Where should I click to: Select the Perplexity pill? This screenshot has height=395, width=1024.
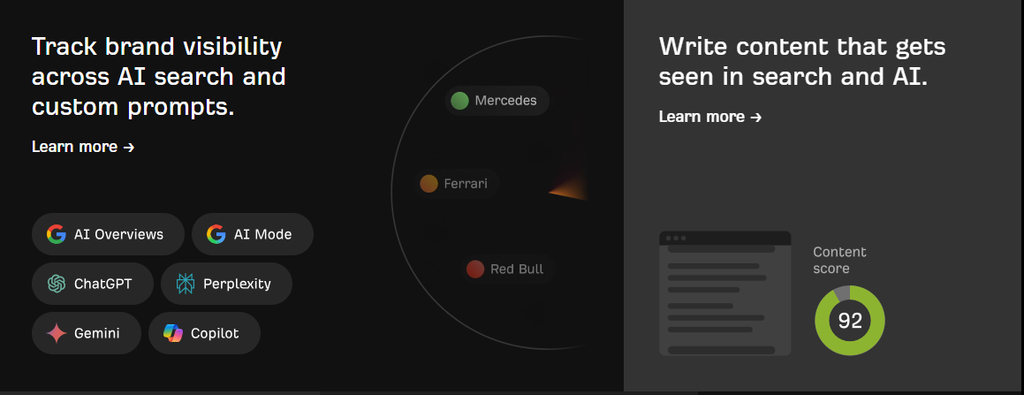227,283
